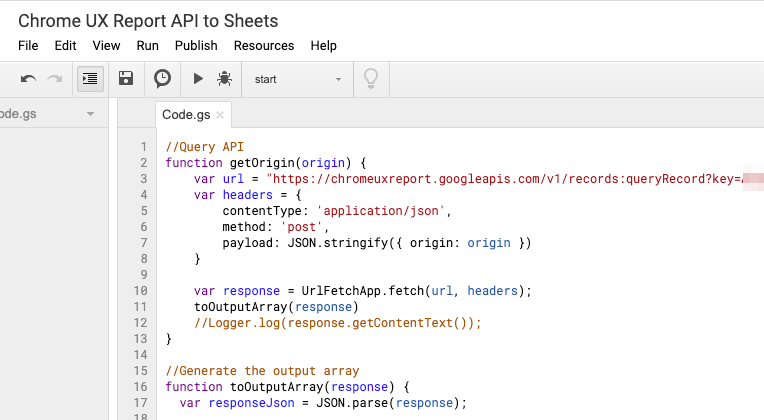Click the getOrigin function name
Viewport: 764px width, 420px height.
click(262, 163)
